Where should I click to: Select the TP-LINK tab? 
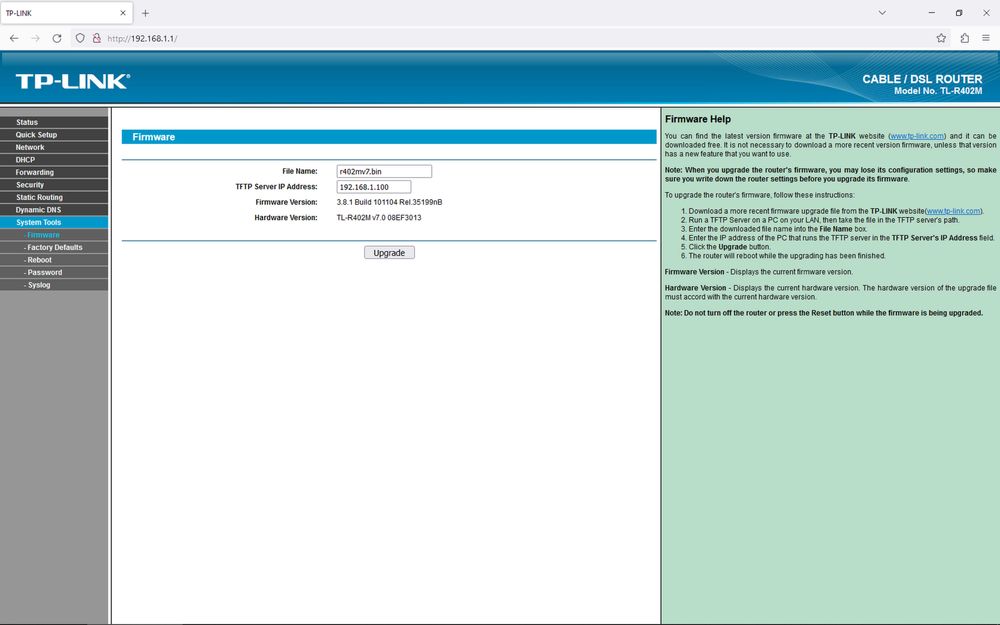point(66,13)
